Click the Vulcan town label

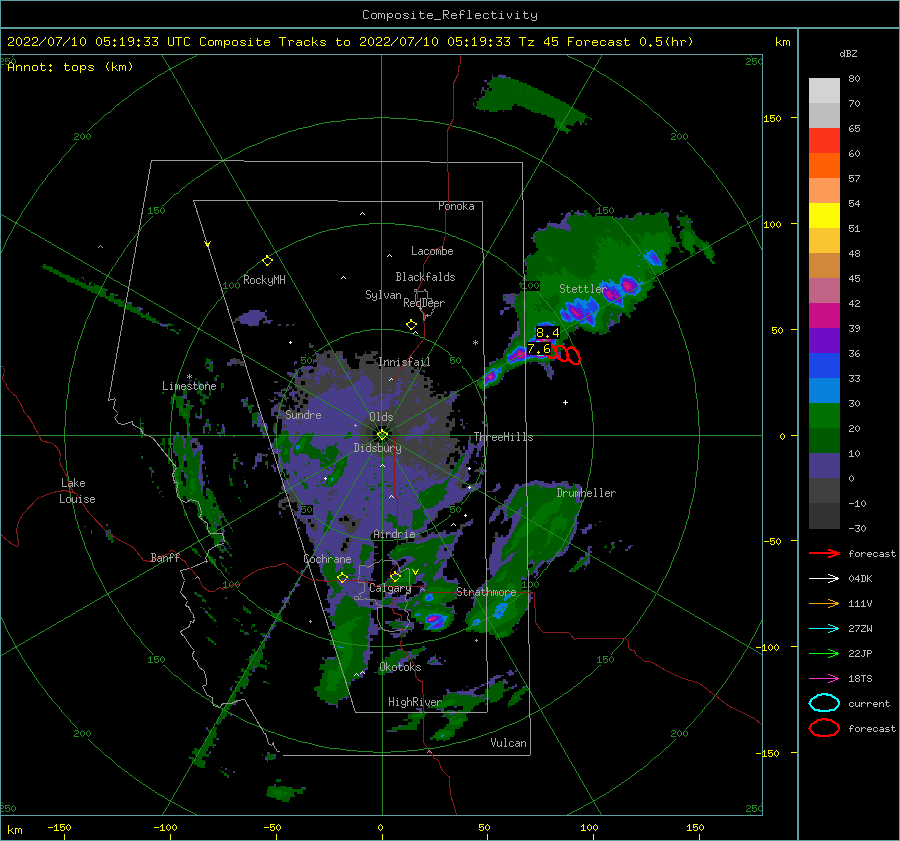[x=508, y=743]
